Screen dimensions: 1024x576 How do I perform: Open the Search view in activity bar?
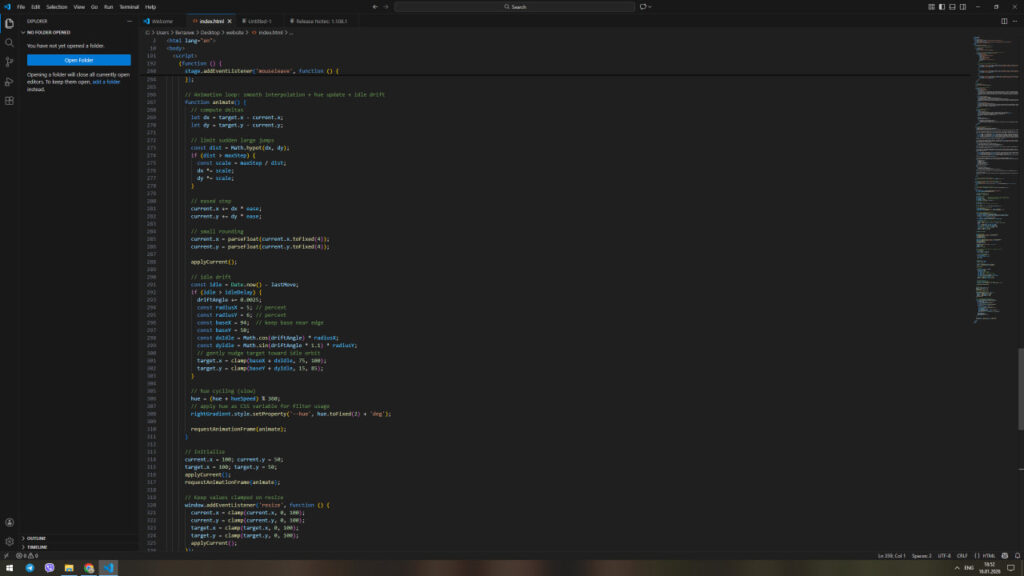[x=9, y=42]
